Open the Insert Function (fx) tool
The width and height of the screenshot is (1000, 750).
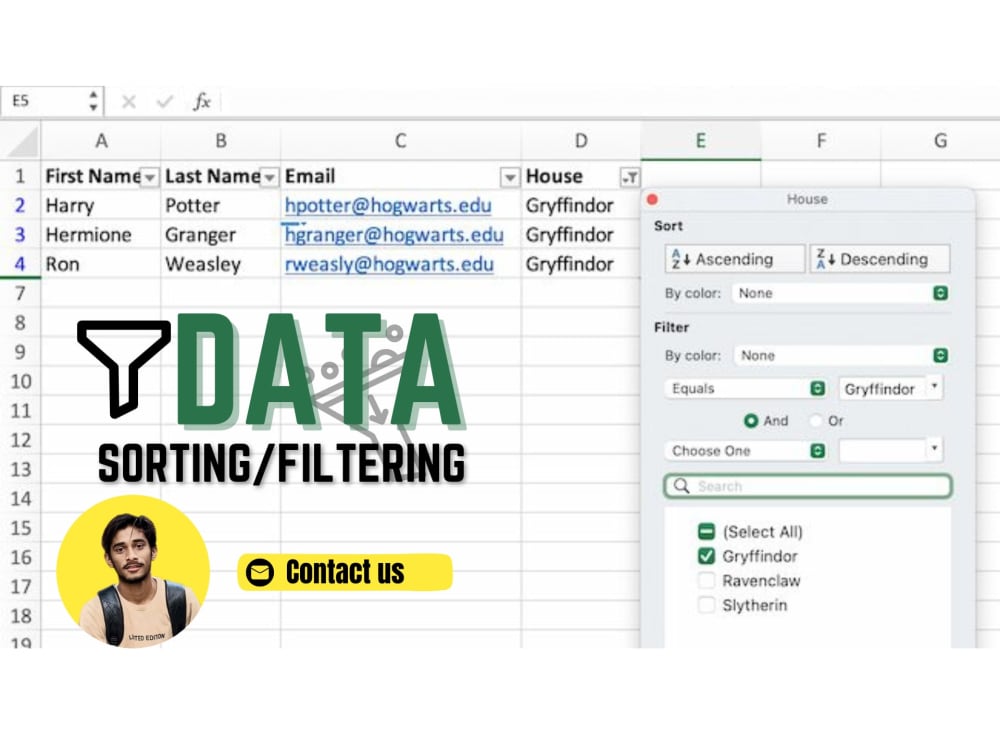203,101
